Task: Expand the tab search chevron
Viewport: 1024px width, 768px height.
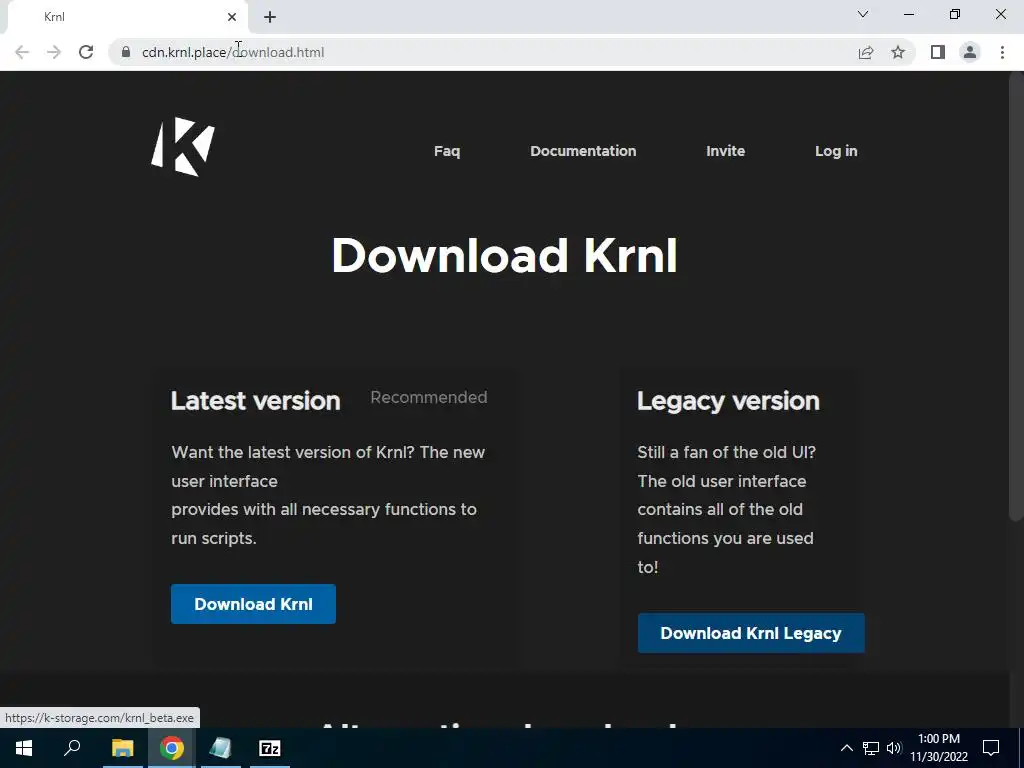Action: tap(863, 14)
